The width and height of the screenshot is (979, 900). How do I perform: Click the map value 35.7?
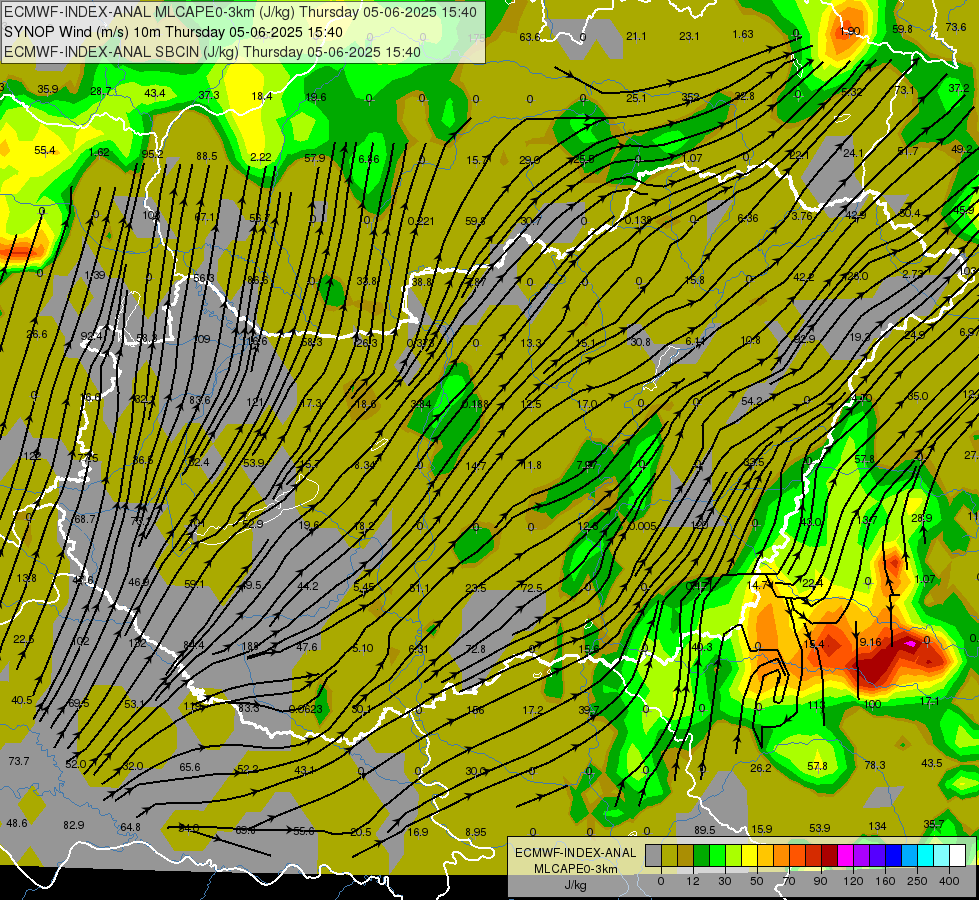[934, 824]
